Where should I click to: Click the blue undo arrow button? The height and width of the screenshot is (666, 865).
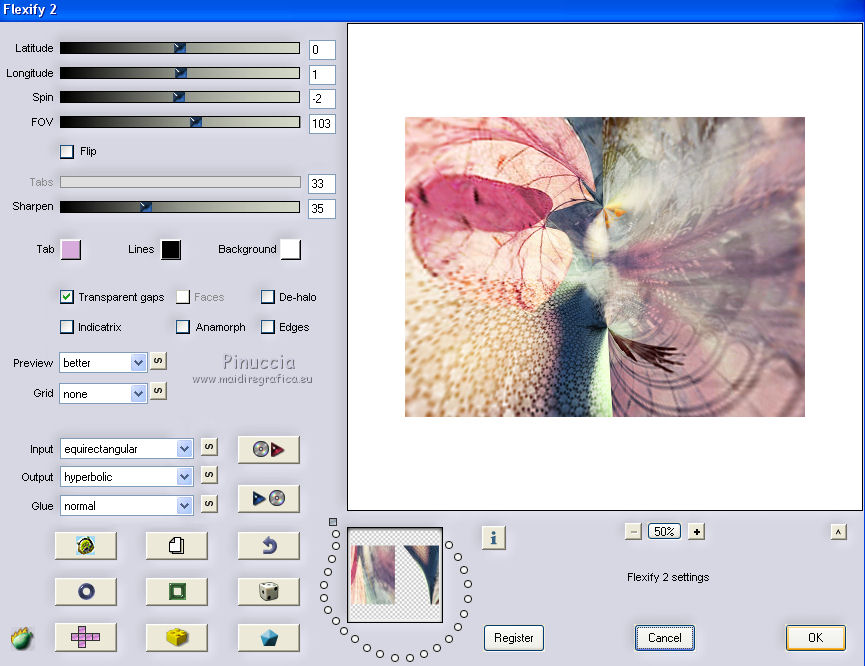[x=269, y=546]
